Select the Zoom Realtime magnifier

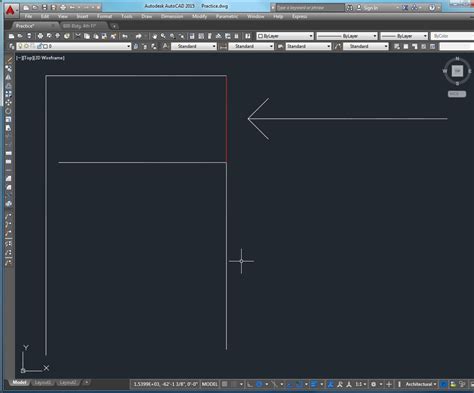(163, 36)
